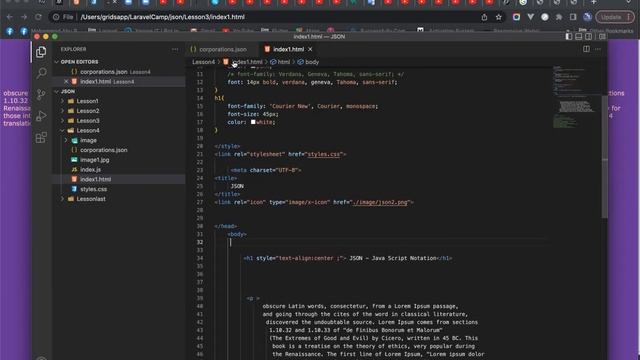
Task: Open the Search view in activity bar
Action: [41, 73]
